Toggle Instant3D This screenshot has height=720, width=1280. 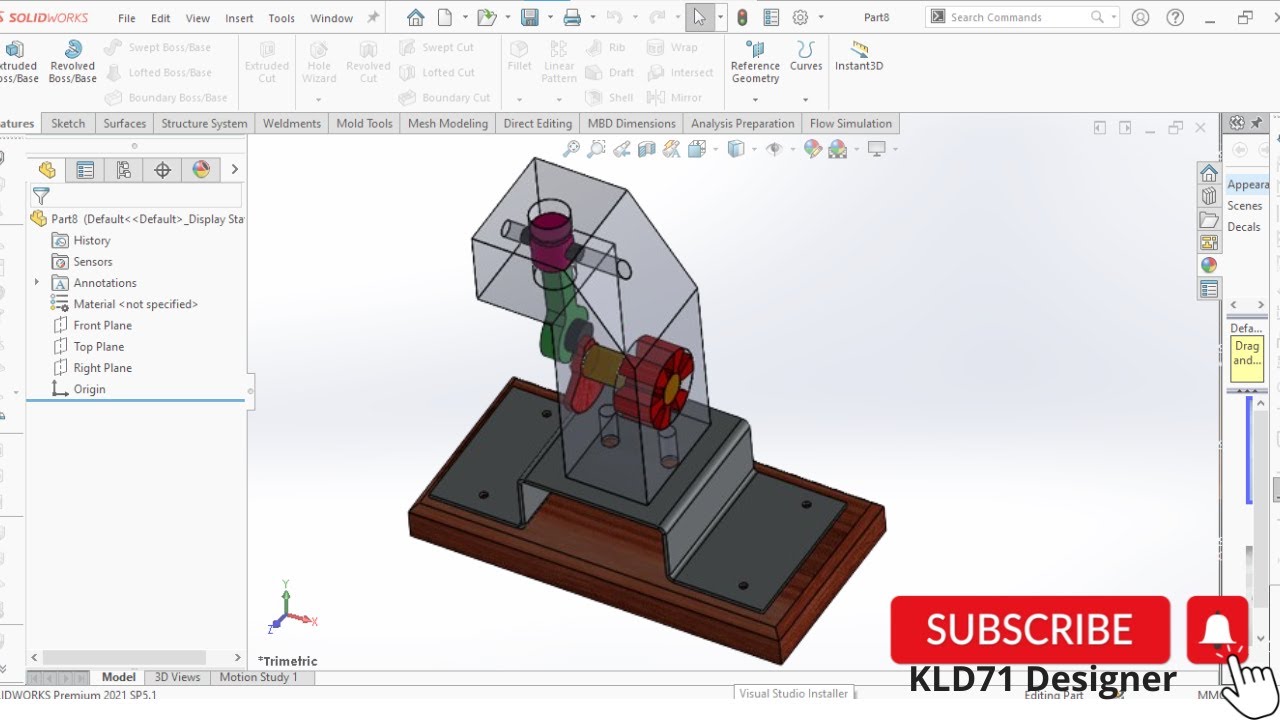click(859, 56)
